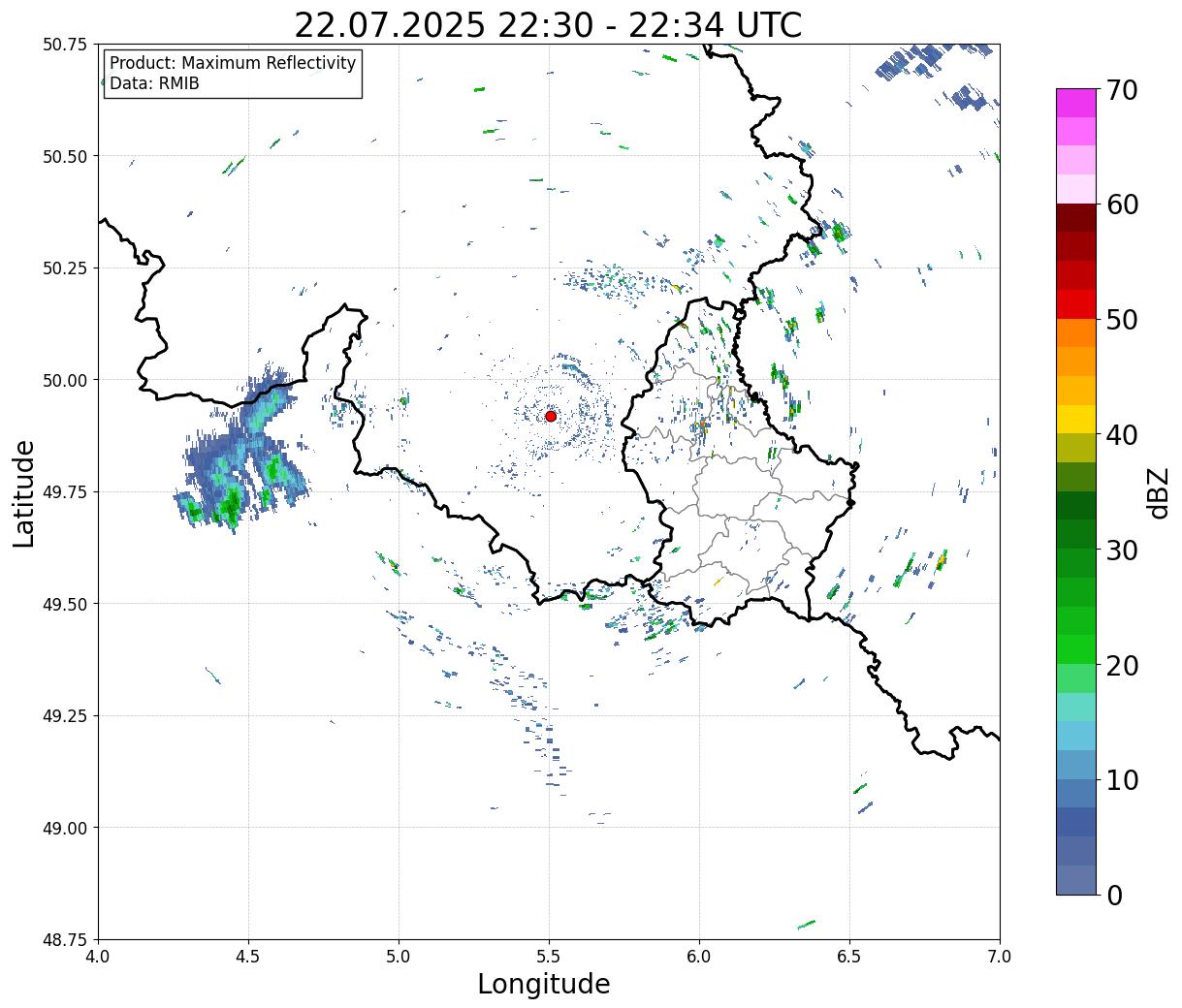The height and width of the screenshot is (1008, 1182).
Task: Click the dark maroon swatch below 60
Action: point(1076,217)
